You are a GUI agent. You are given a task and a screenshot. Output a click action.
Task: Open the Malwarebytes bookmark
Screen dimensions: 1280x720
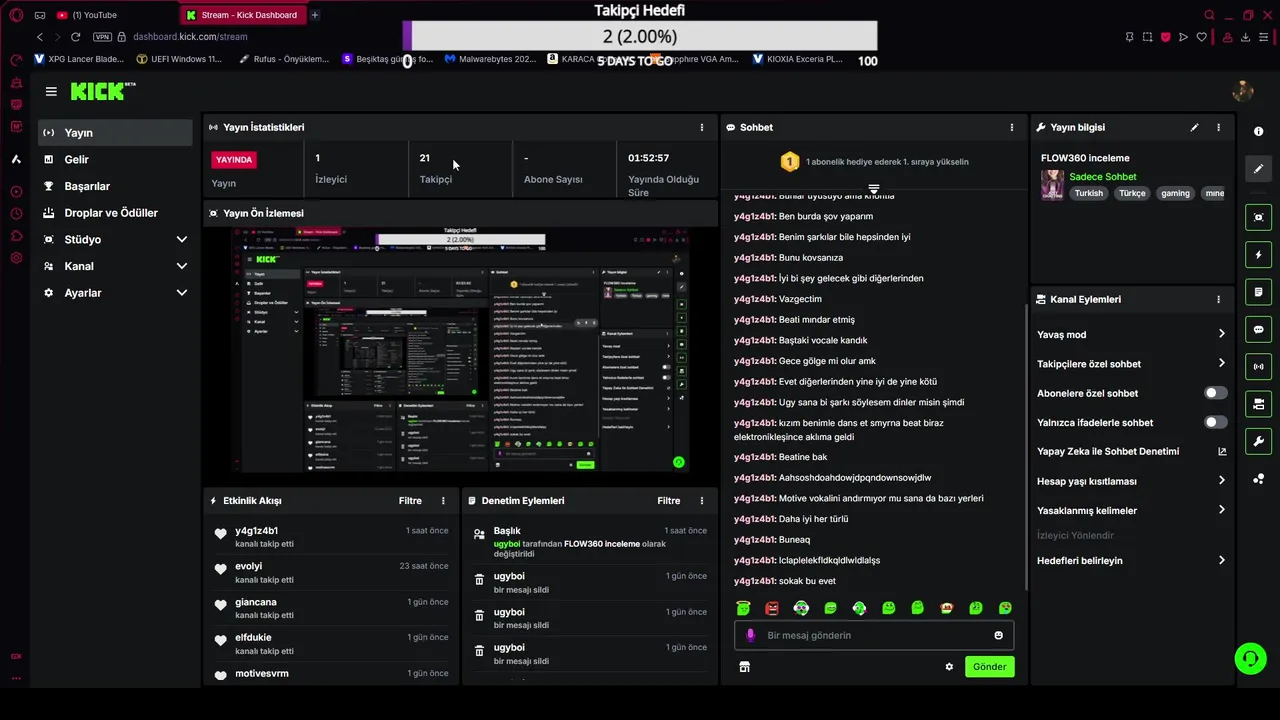point(491,59)
